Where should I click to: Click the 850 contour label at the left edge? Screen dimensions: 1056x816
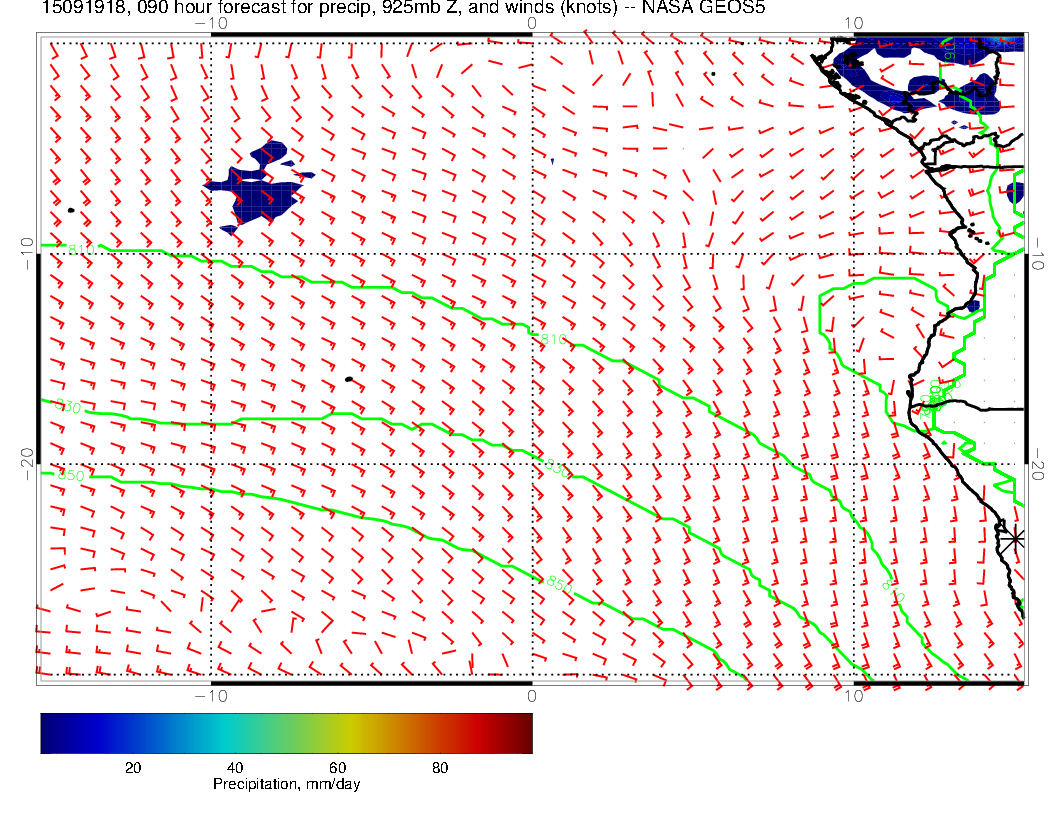tap(70, 476)
